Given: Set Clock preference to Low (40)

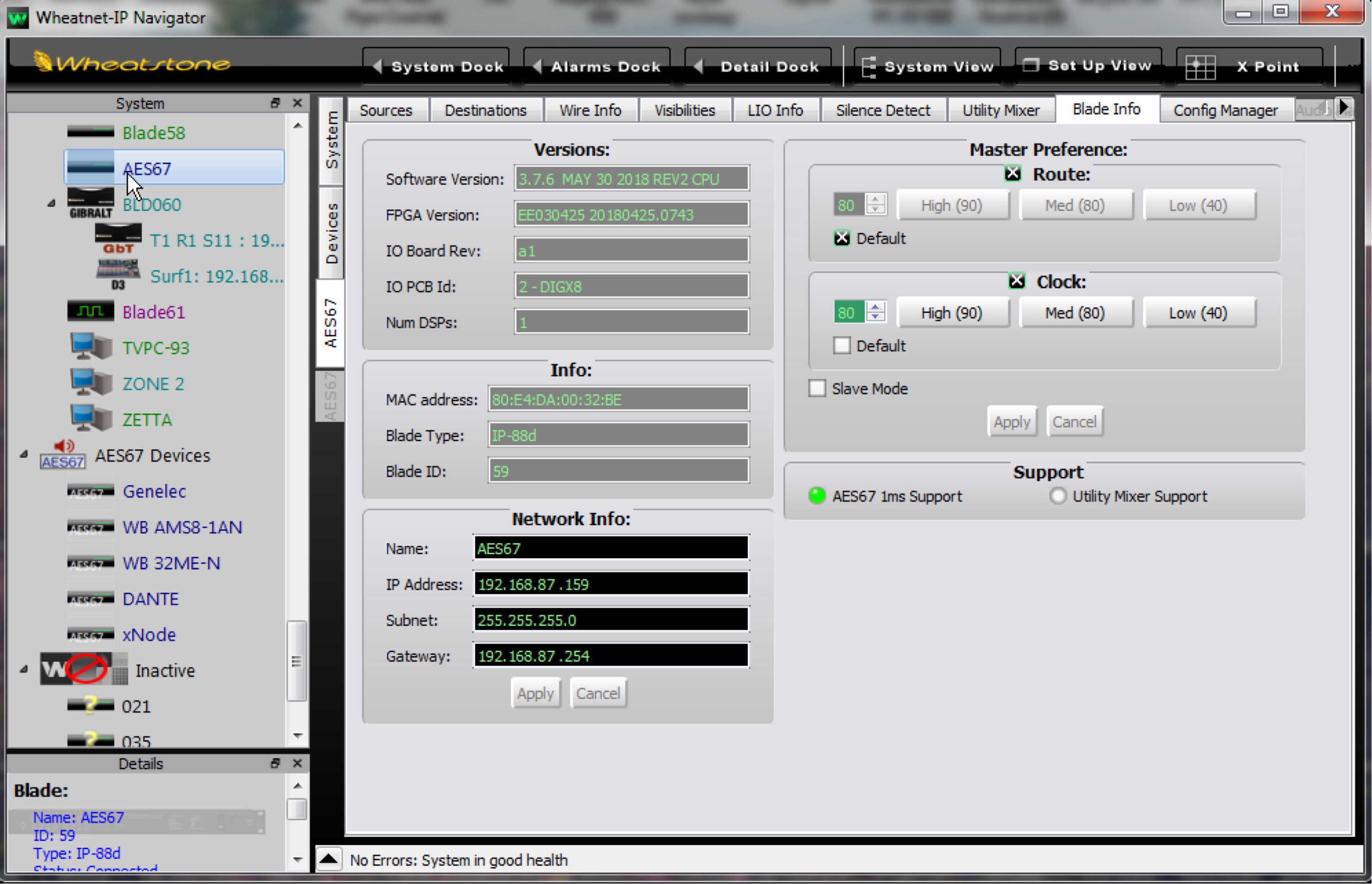Looking at the screenshot, I should (x=1199, y=313).
